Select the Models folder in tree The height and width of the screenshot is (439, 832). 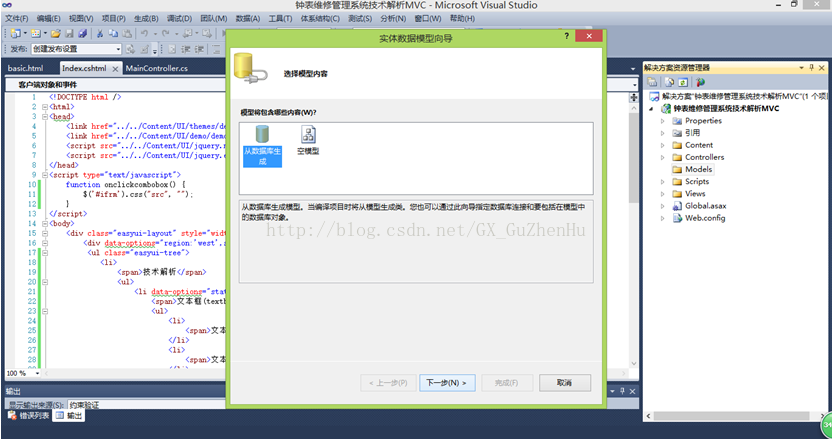698,169
